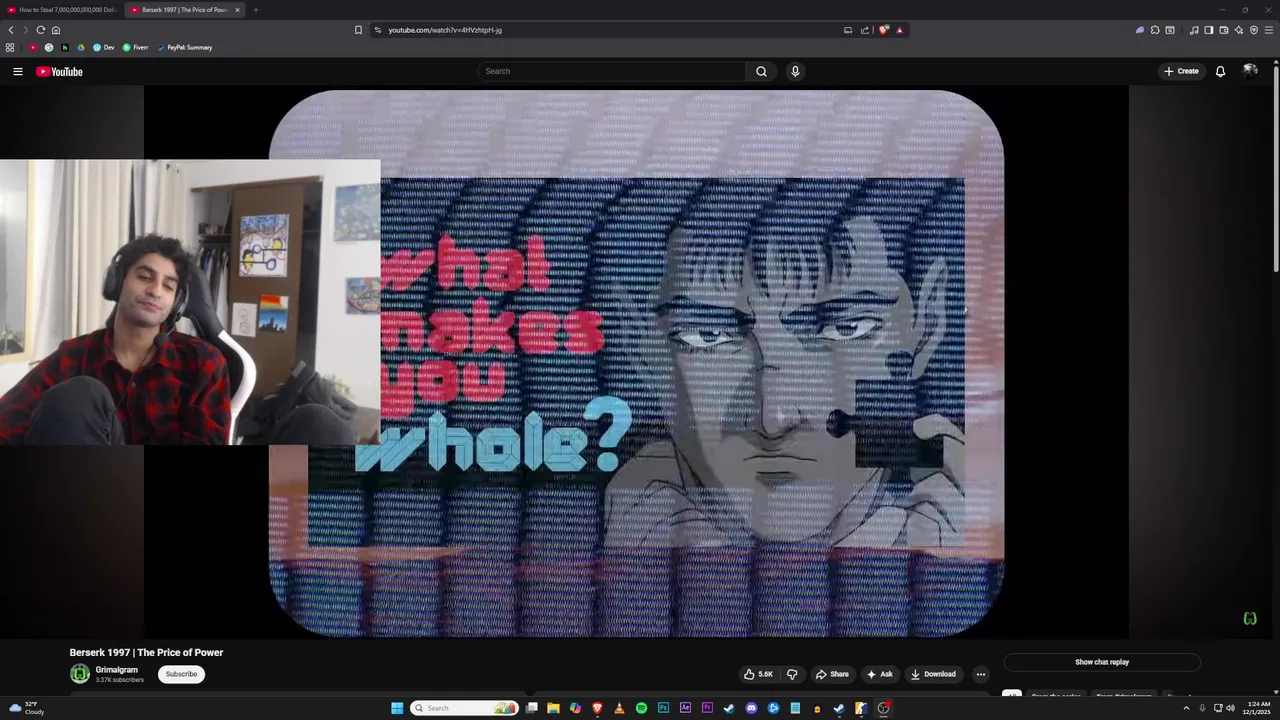1280x720 pixels.
Task: Open Brave Wallet icon
Action: [1224, 30]
